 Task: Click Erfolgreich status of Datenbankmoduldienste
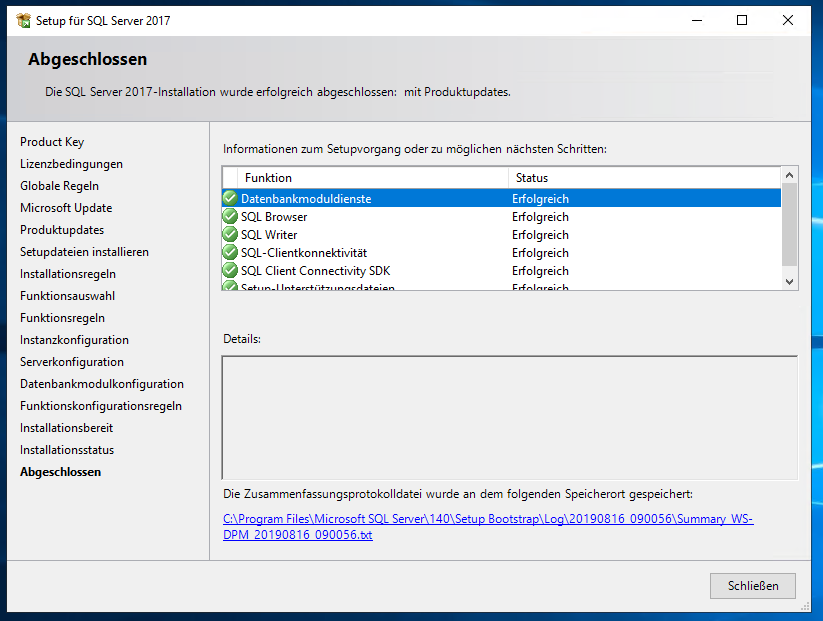pyautogui.click(x=540, y=199)
